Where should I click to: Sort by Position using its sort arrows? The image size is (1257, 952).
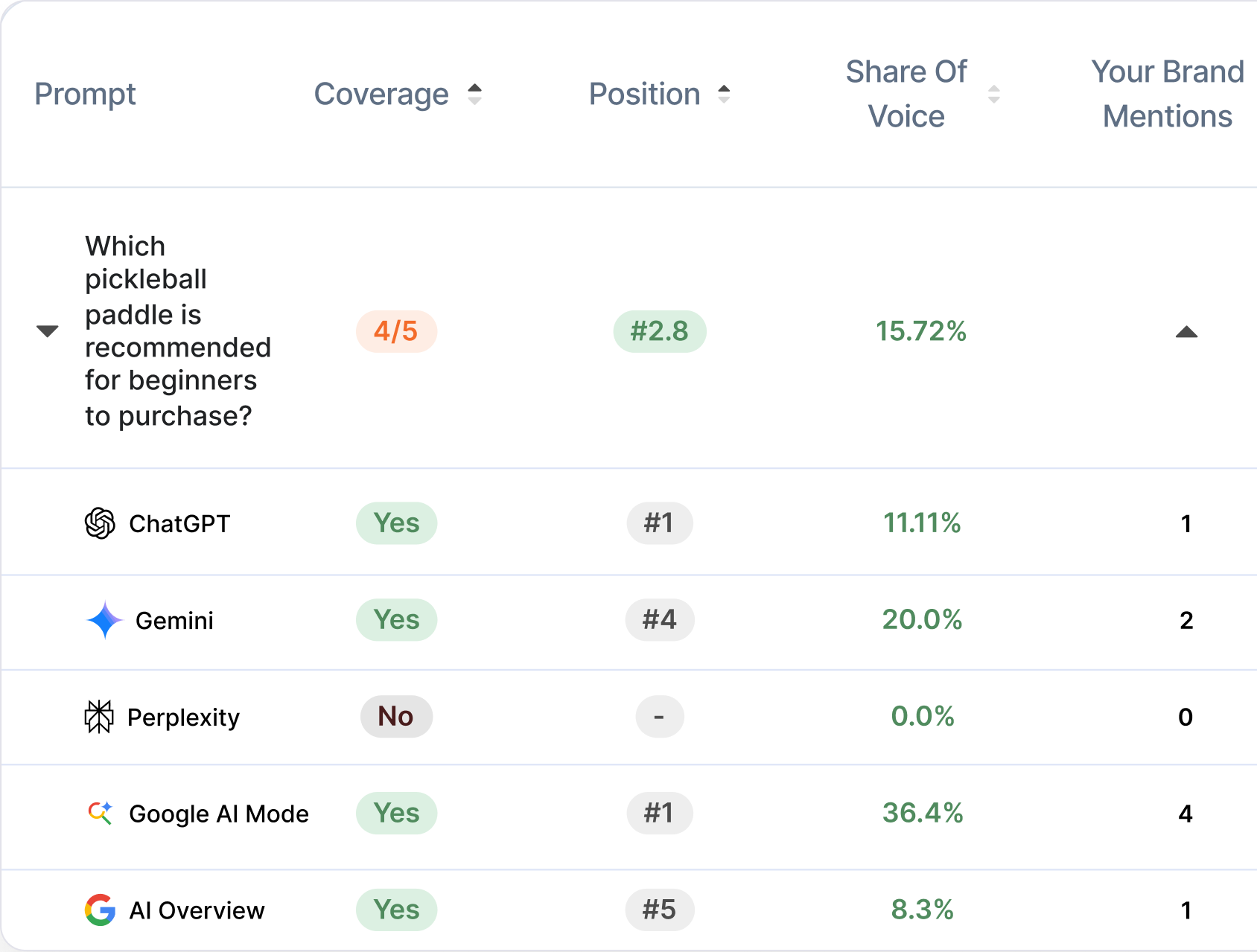click(x=724, y=95)
